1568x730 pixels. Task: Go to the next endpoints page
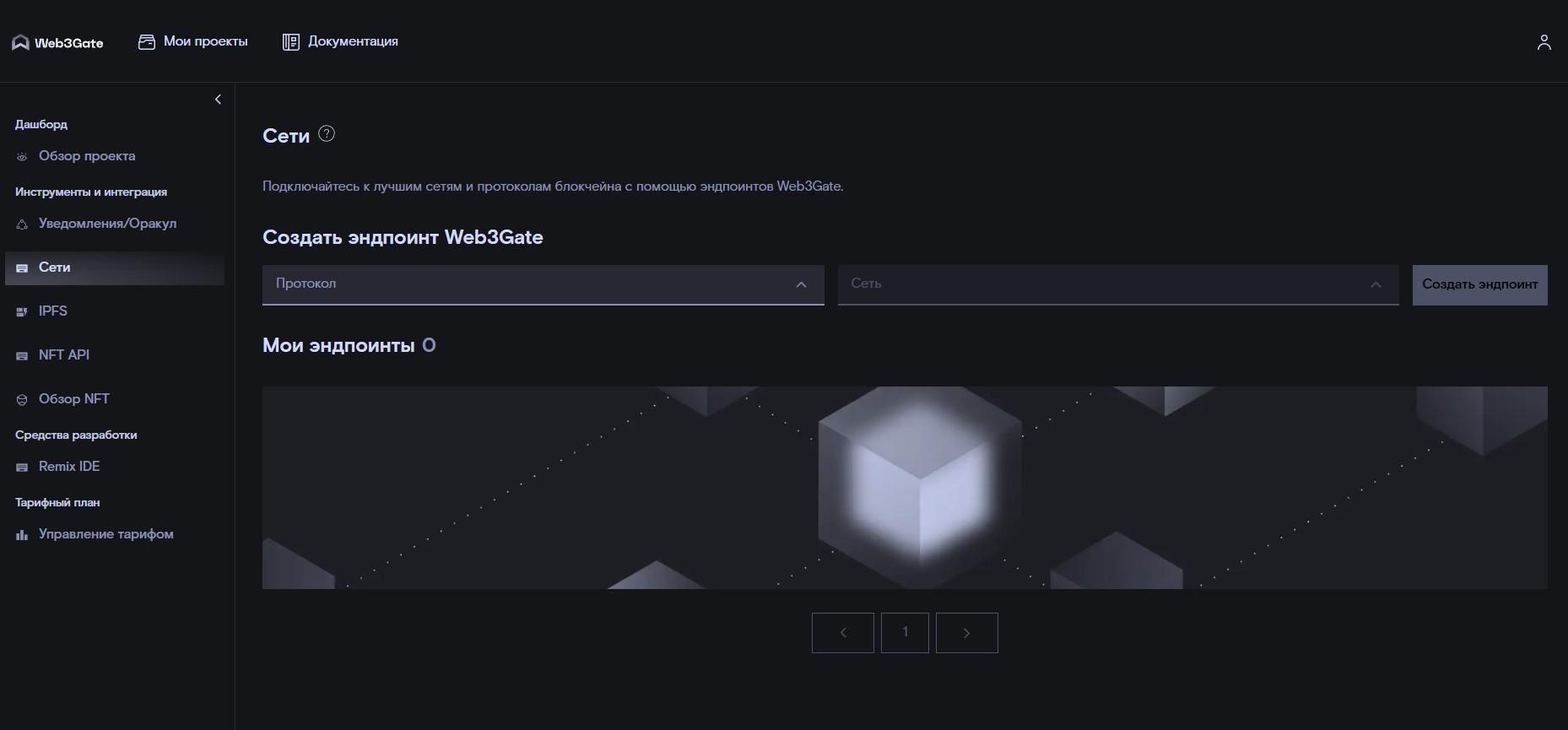[967, 633]
